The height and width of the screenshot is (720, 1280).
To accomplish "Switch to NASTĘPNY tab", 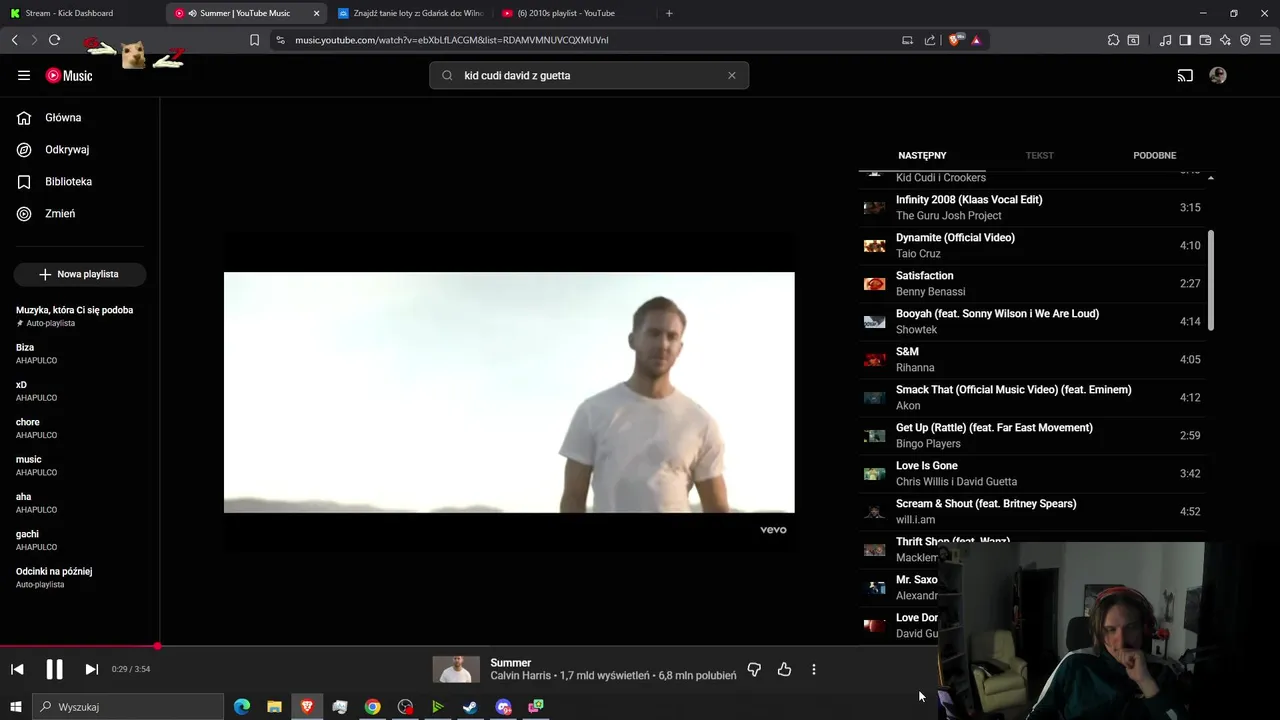I will tap(922, 155).
